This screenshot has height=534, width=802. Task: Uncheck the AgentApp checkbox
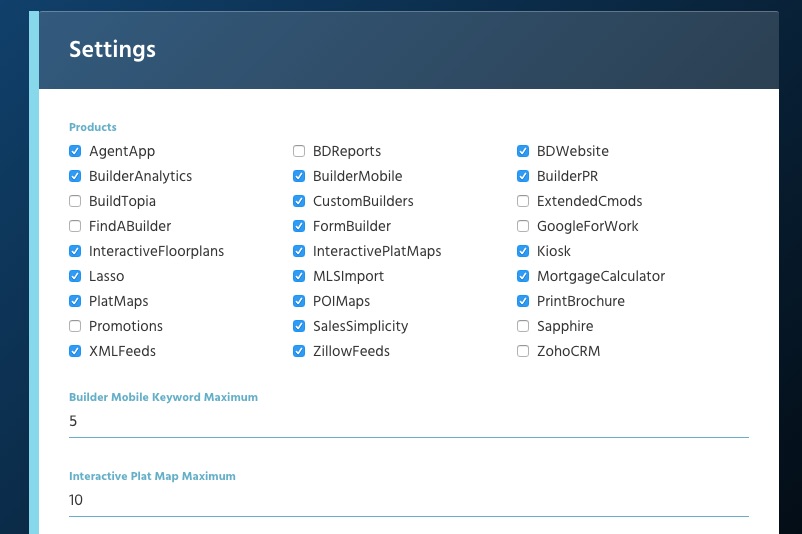point(75,151)
